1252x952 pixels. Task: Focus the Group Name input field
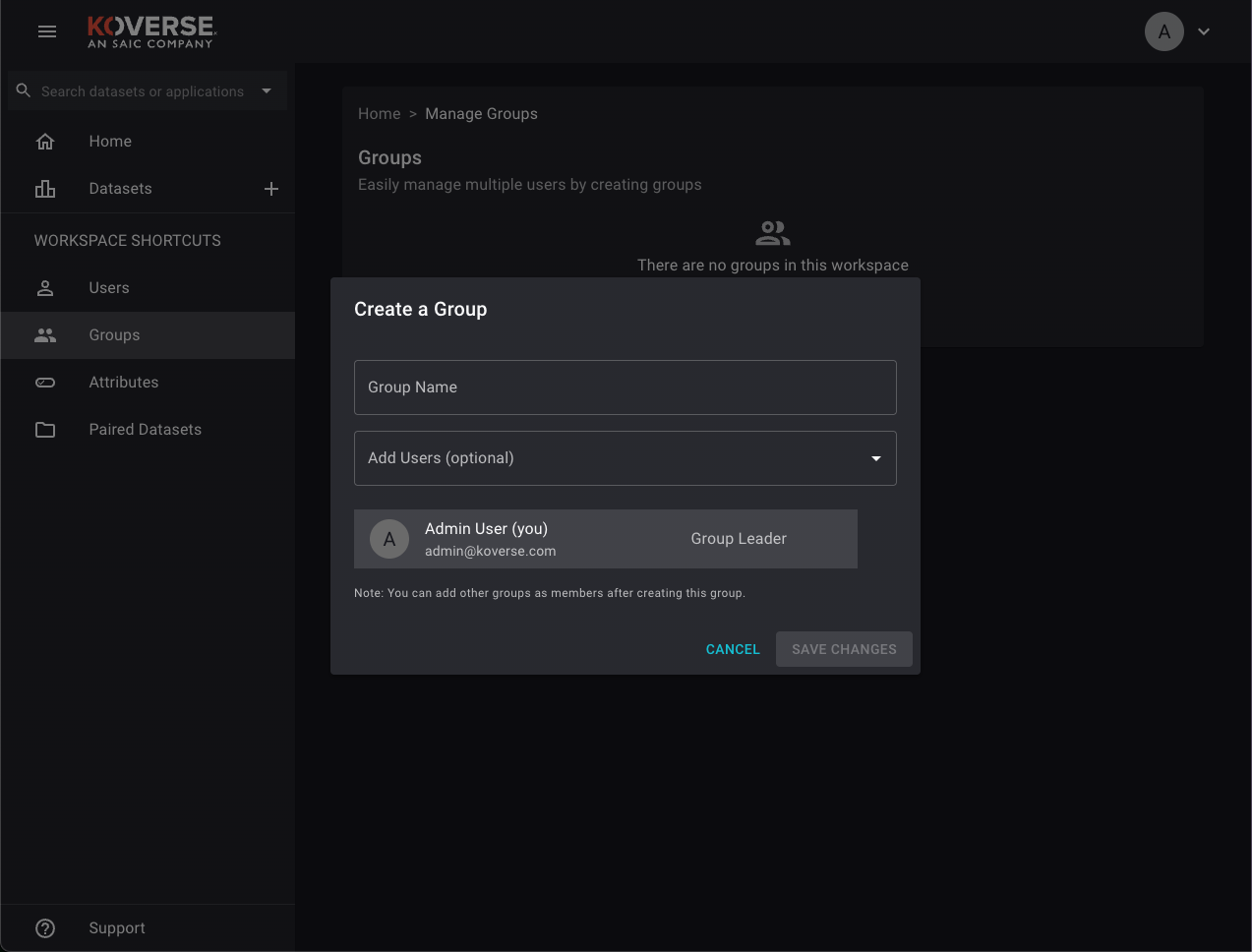pyautogui.click(x=625, y=387)
